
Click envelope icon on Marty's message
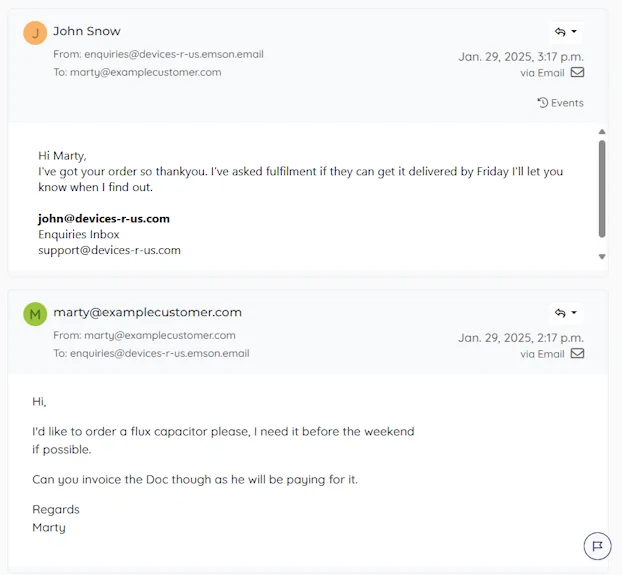click(577, 353)
